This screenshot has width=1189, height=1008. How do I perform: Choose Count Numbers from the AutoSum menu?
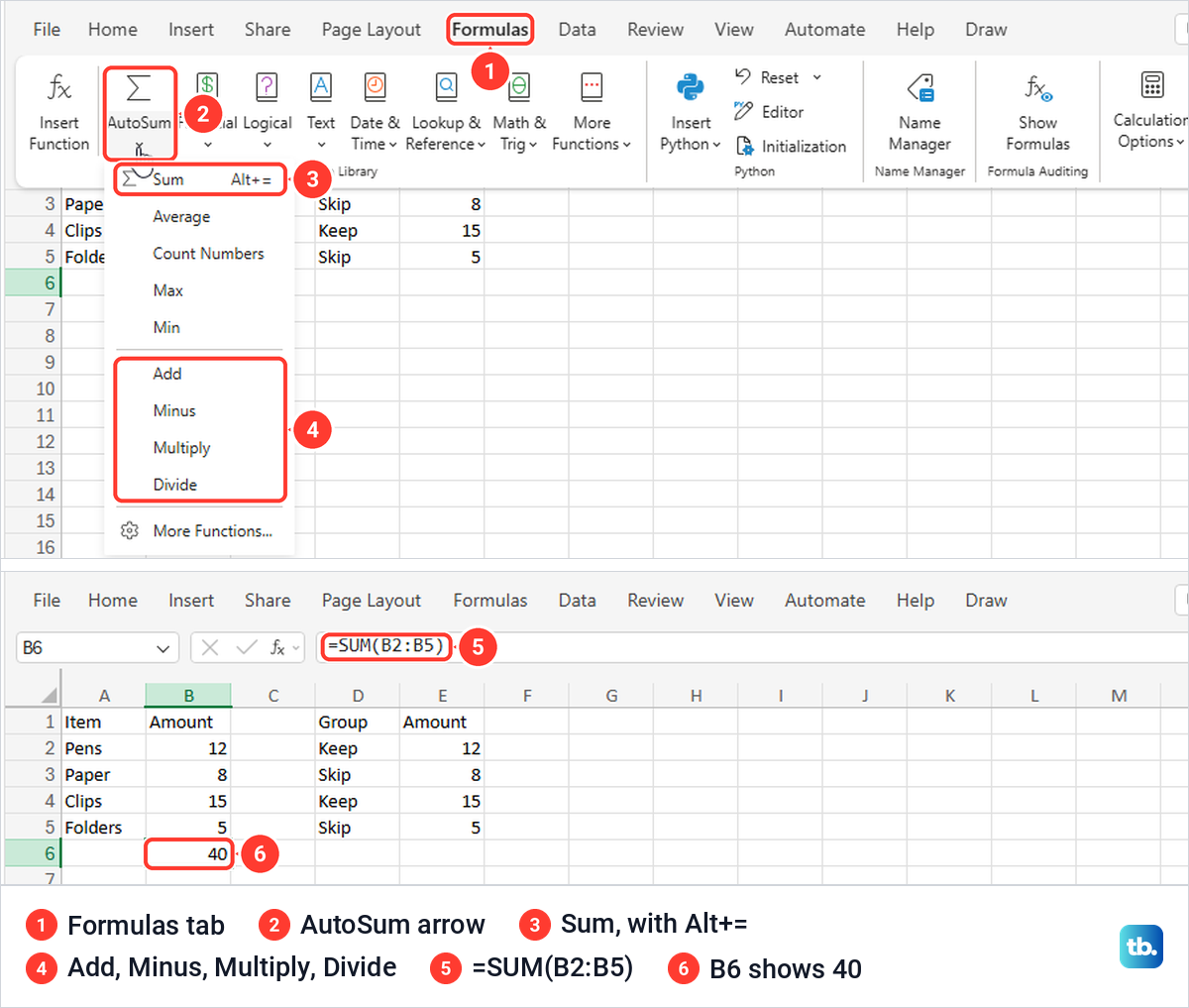(201, 253)
